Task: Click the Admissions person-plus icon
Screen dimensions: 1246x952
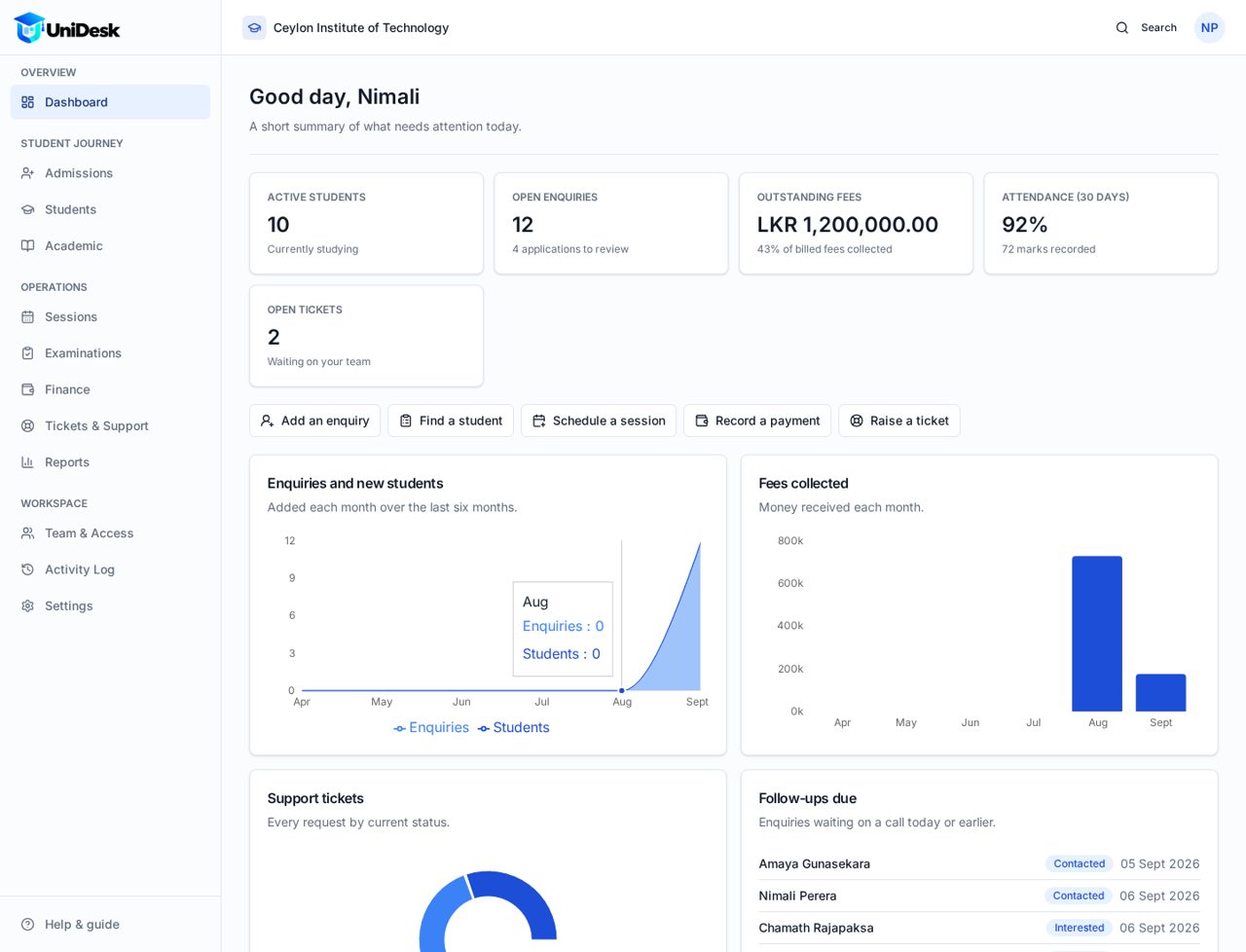Action: coord(28,173)
